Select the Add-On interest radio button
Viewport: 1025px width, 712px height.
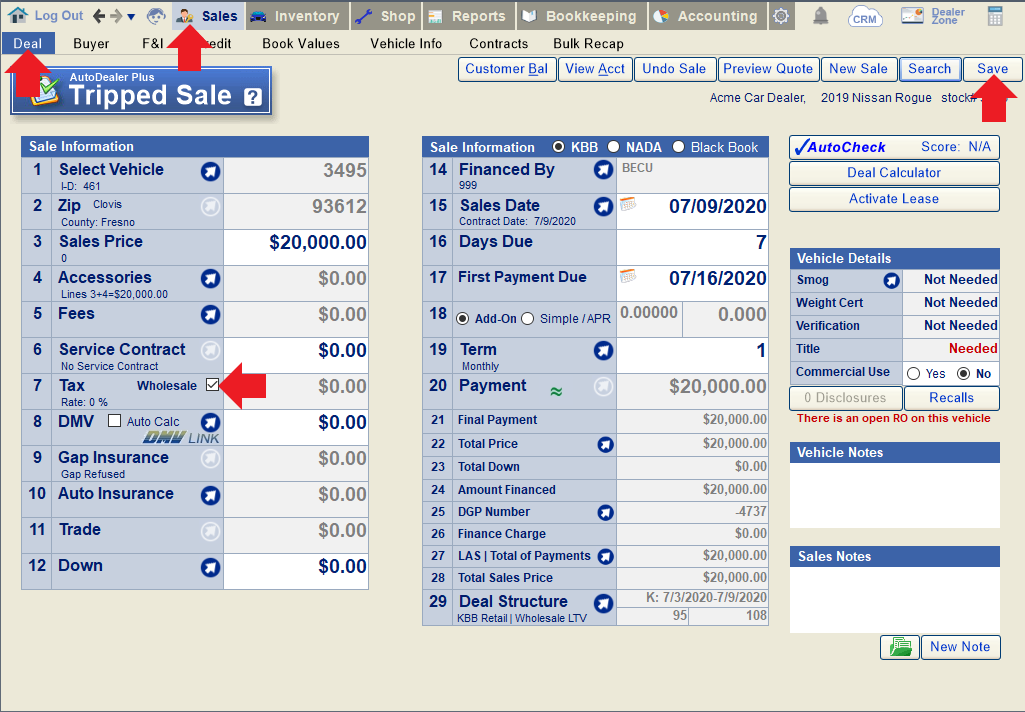point(462,318)
